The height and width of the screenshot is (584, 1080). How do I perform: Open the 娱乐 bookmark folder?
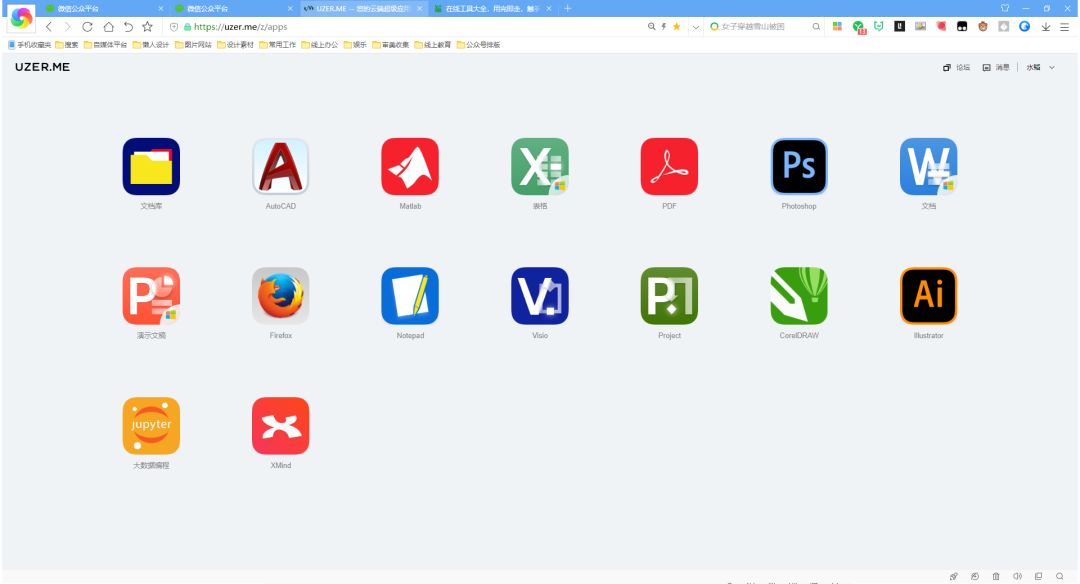(355, 45)
